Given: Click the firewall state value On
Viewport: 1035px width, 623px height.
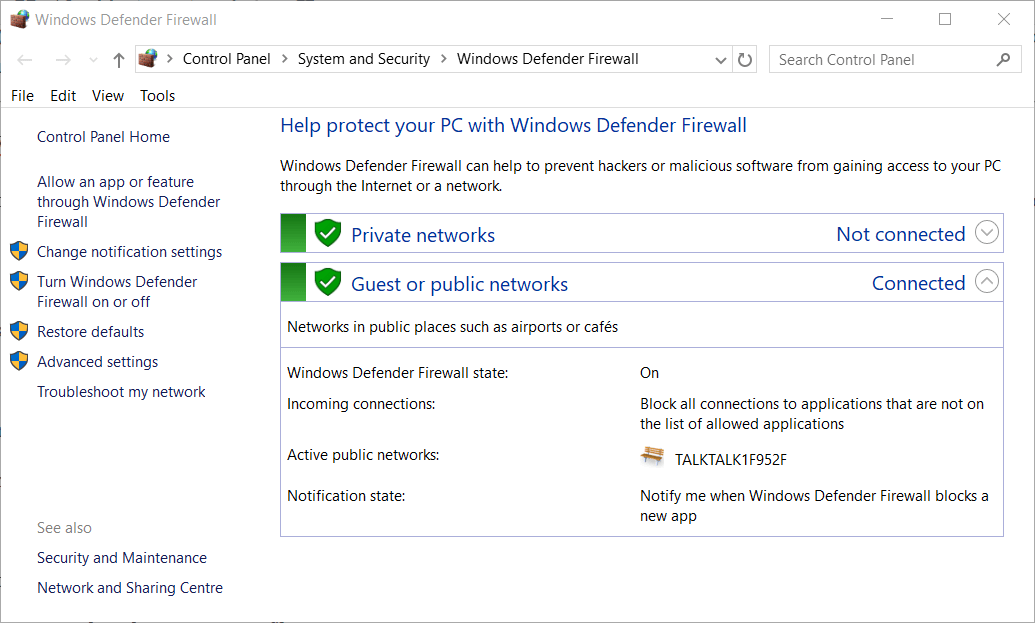Looking at the screenshot, I should [650, 373].
